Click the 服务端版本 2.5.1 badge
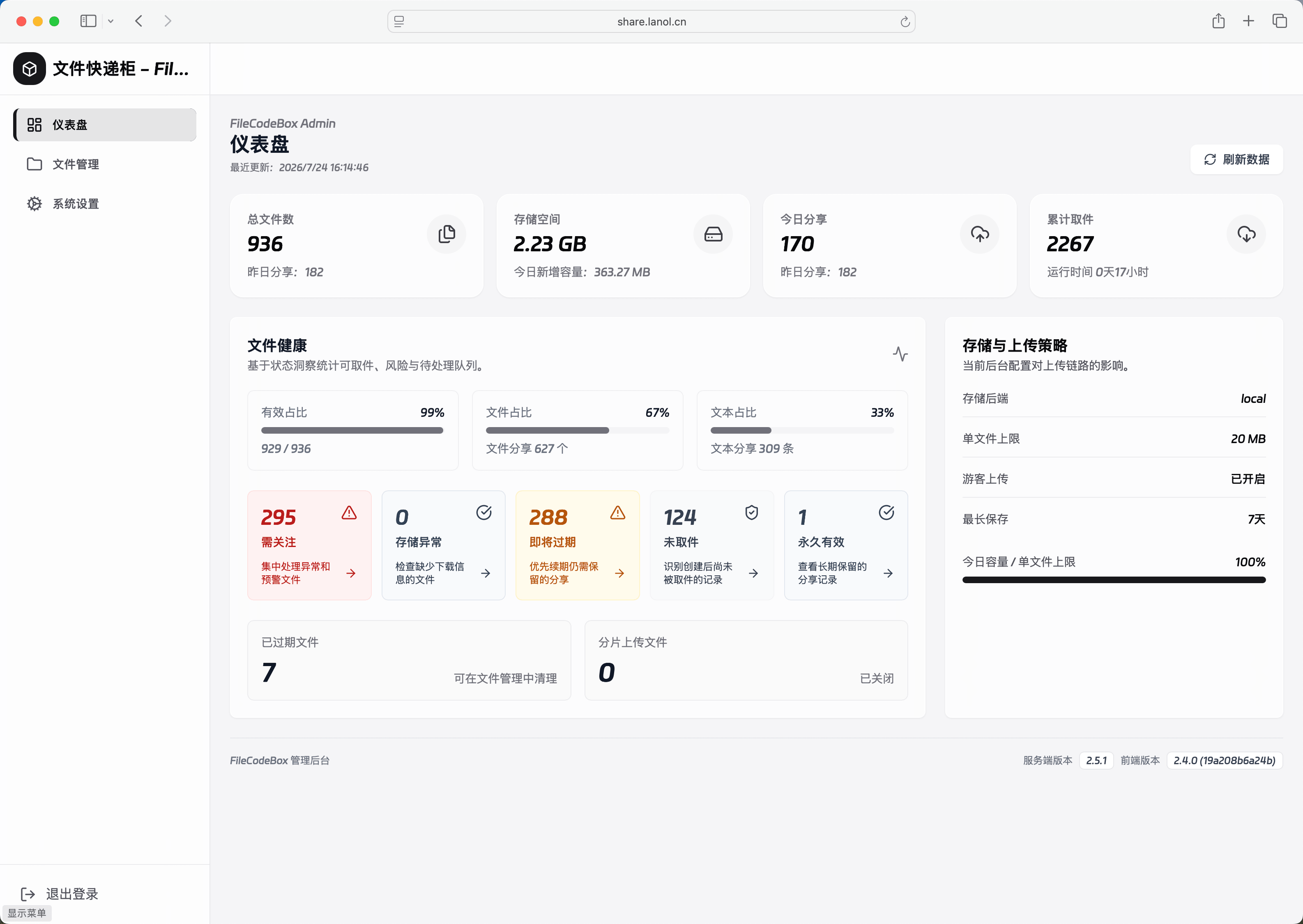The width and height of the screenshot is (1303, 924). click(1096, 761)
